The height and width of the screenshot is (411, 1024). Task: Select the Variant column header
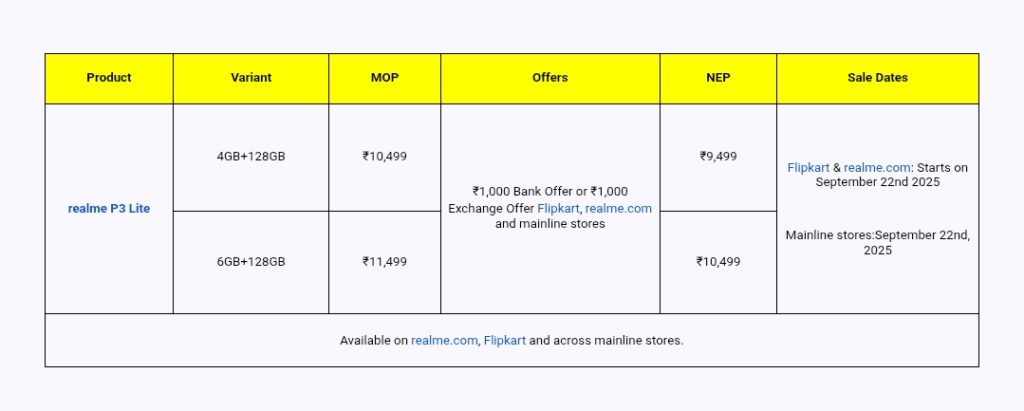point(250,78)
